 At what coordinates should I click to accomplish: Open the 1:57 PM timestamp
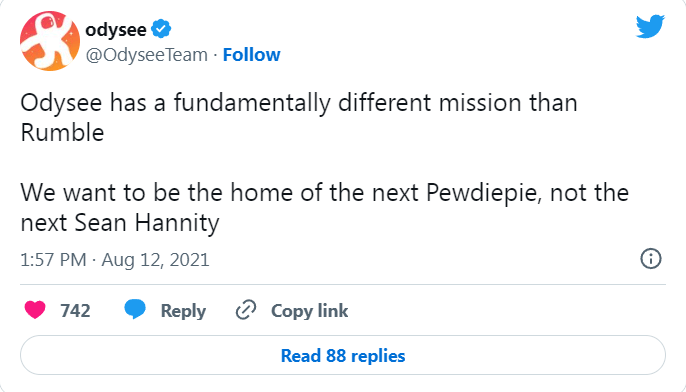click(53, 259)
